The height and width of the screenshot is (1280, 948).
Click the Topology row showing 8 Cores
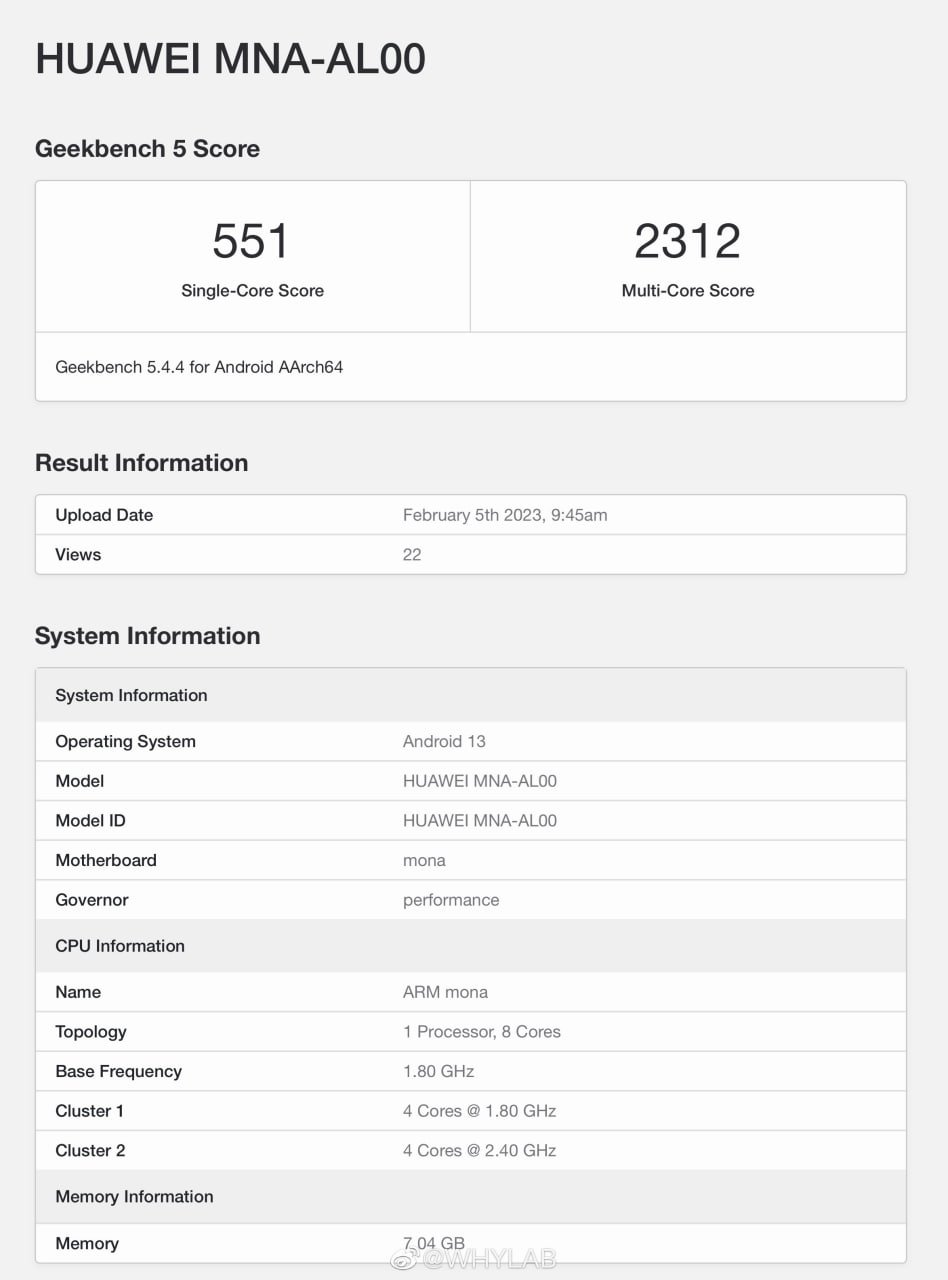point(482,1031)
